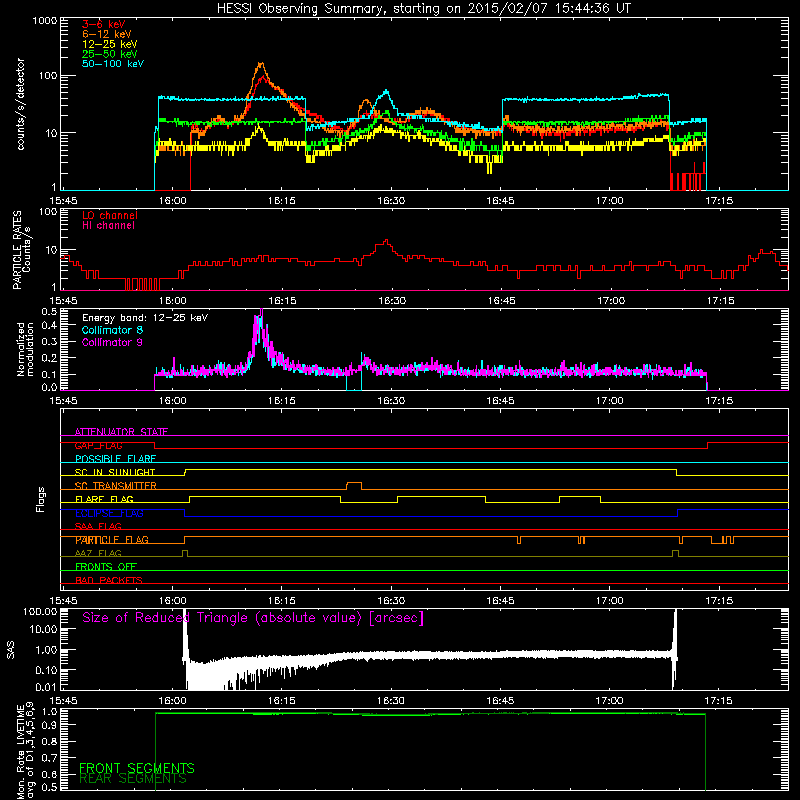This screenshot has width=800, height=800.
Task: Click the HESSI Observing Summary title text
Action: click(423, 9)
